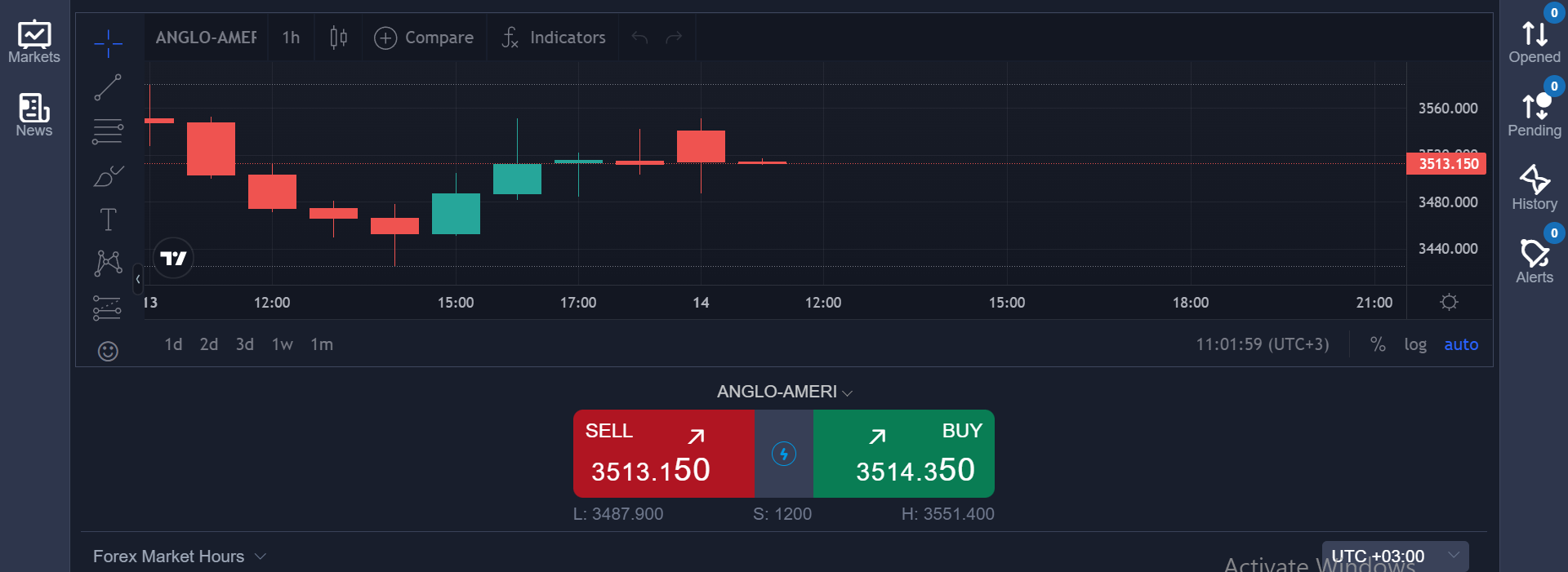Open the Fibonacci retracement tool
The width and height of the screenshot is (1568, 572).
coord(108,131)
